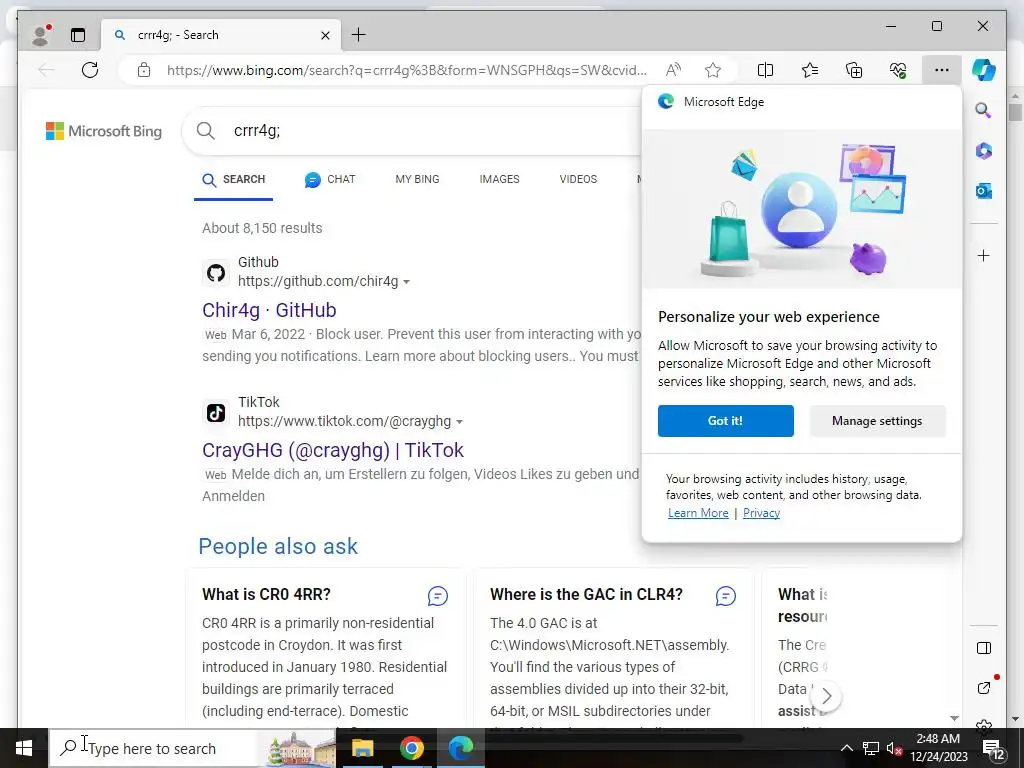1024x768 pixels.
Task: Open File Explorer from taskbar
Action: 362,748
